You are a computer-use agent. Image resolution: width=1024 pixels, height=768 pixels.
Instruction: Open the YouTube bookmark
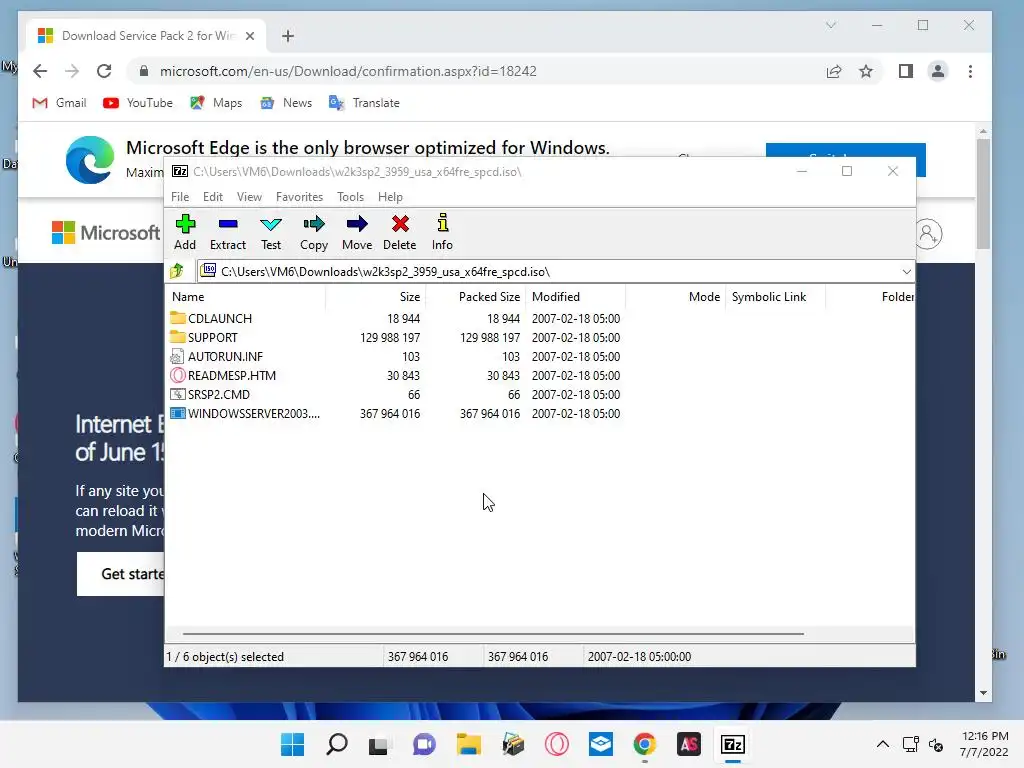click(138, 103)
